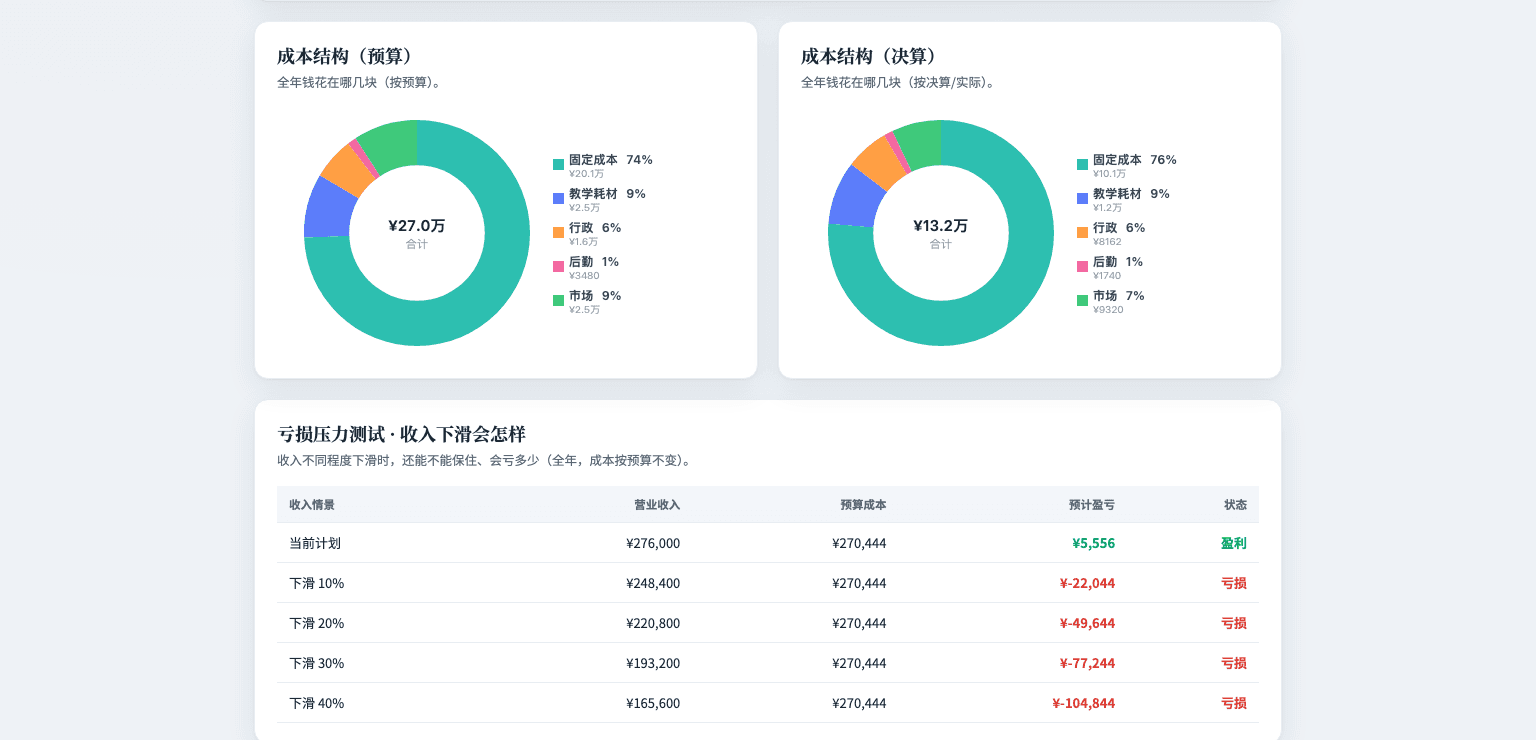The height and width of the screenshot is (740, 1536).
Task: Select the 下滑 30% row label
Action: click(x=316, y=663)
